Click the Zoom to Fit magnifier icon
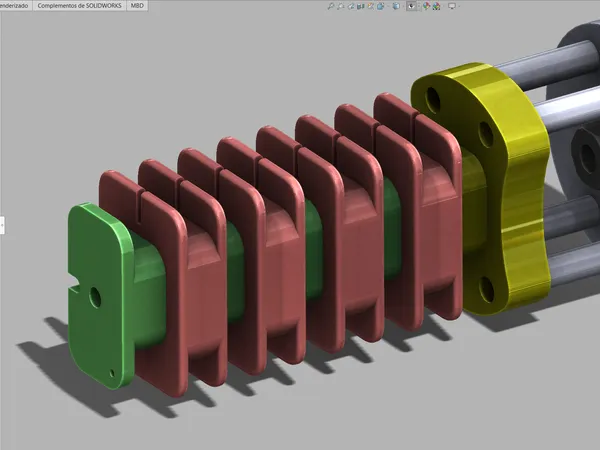Image resolution: width=600 pixels, height=450 pixels. pyautogui.click(x=332, y=5)
